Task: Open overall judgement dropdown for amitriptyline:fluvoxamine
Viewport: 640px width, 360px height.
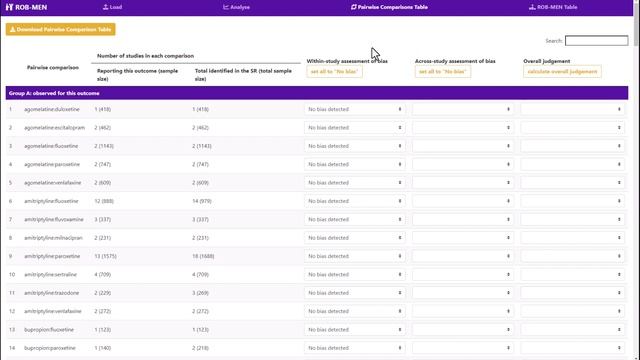Action: pos(573,220)
